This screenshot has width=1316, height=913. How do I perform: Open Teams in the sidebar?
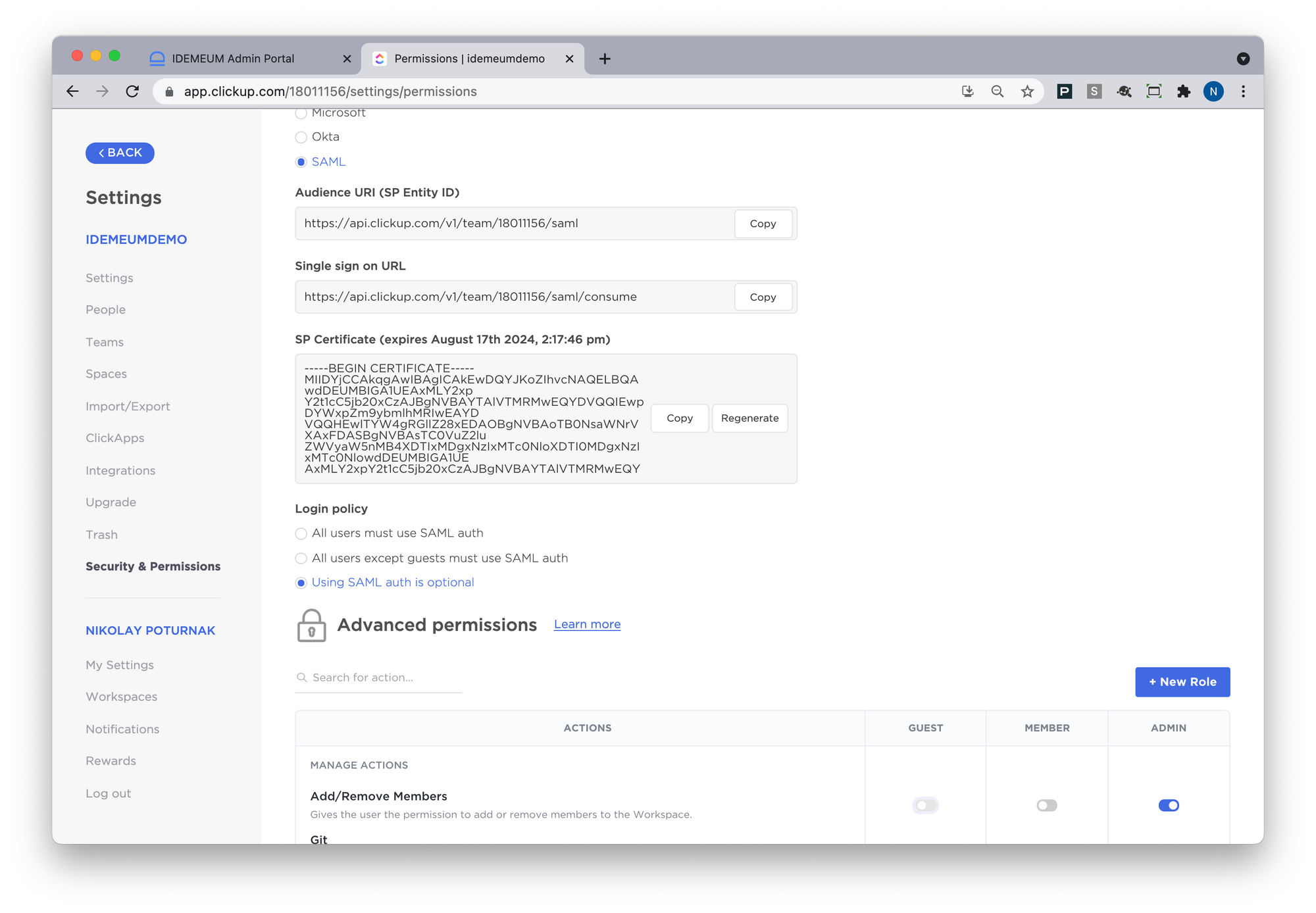(105, 342)
